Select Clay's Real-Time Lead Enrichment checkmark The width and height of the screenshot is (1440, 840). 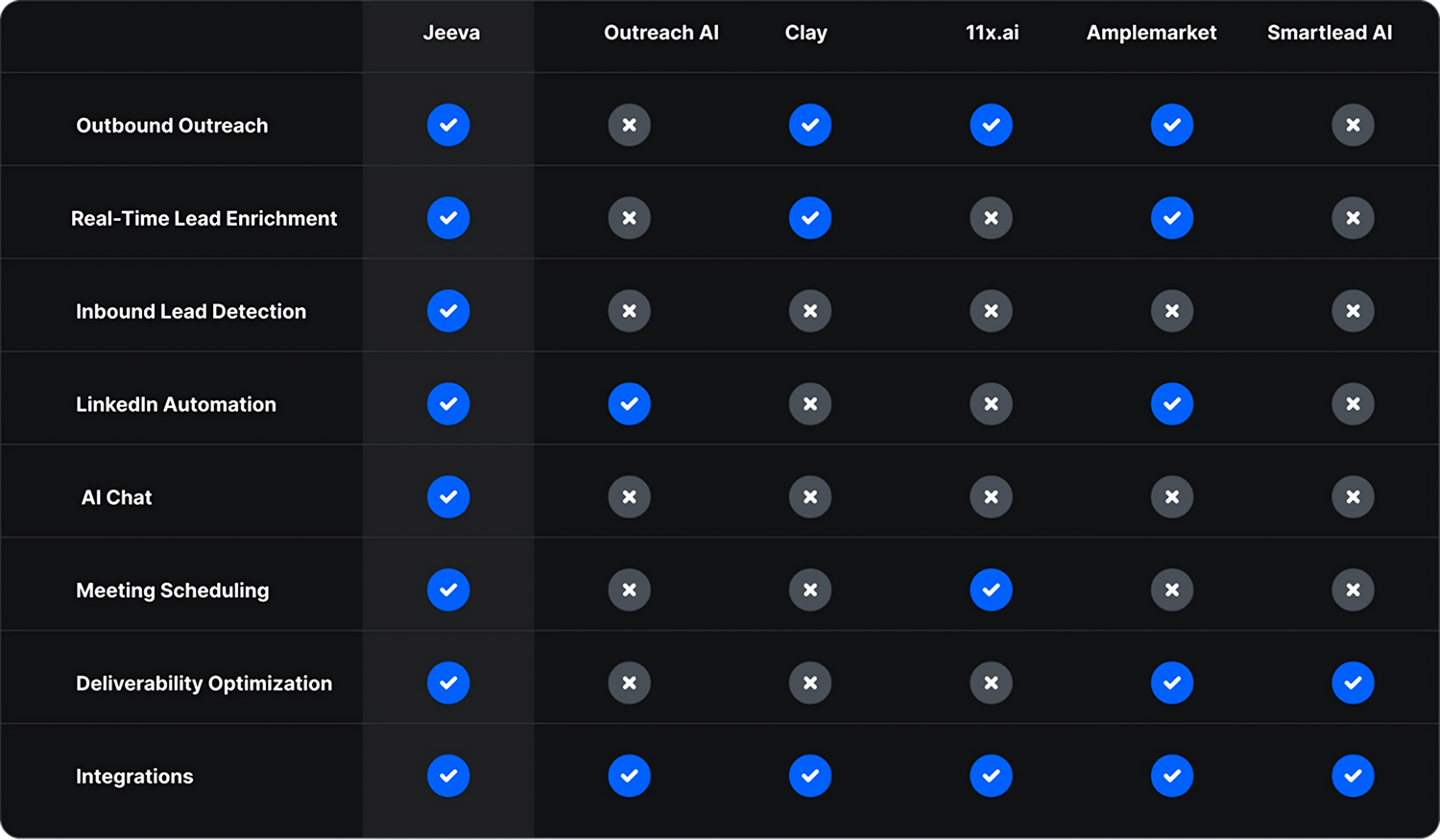[810, 218]
